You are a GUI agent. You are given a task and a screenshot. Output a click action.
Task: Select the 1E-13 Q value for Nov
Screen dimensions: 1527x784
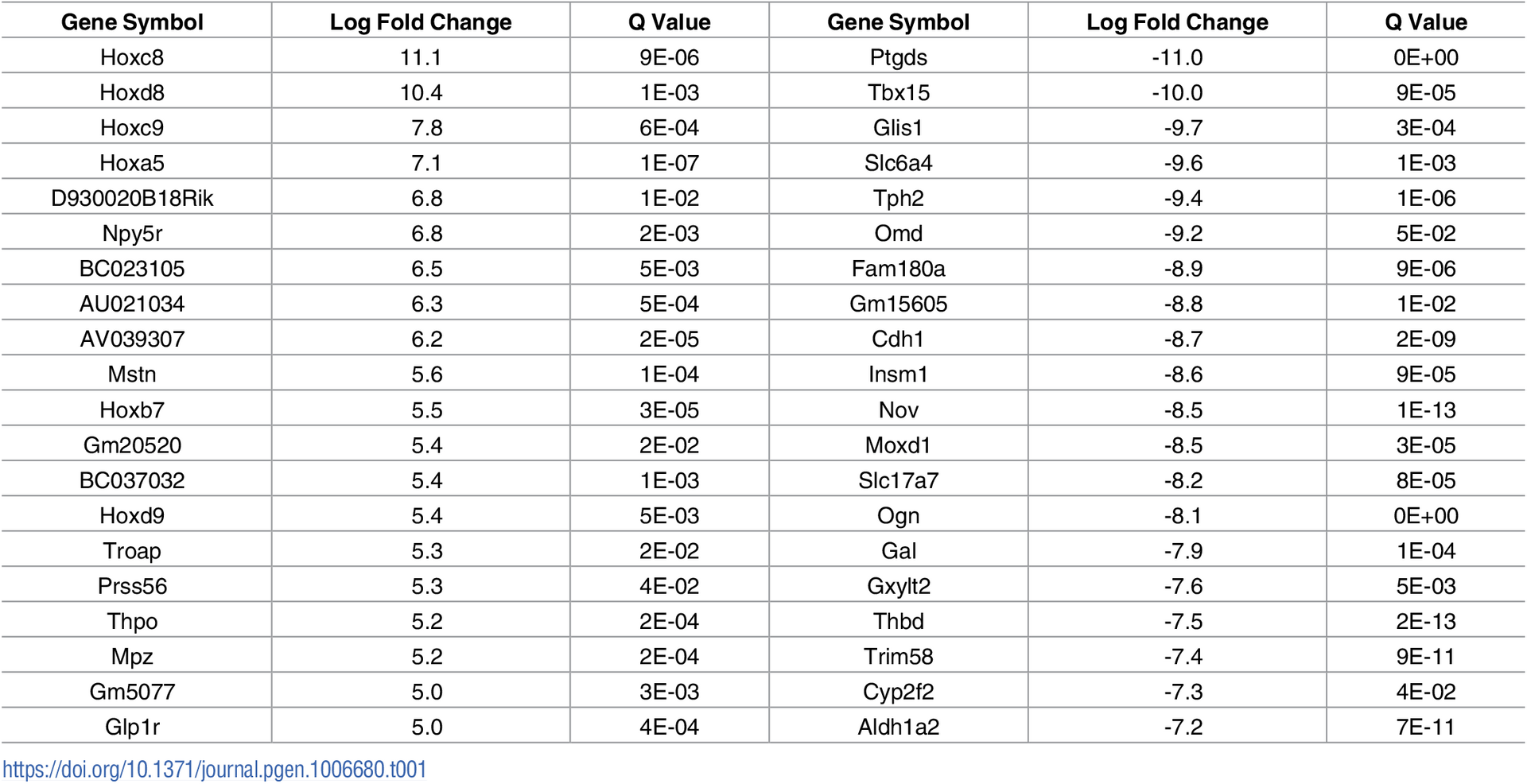[x=1426, y=409]
